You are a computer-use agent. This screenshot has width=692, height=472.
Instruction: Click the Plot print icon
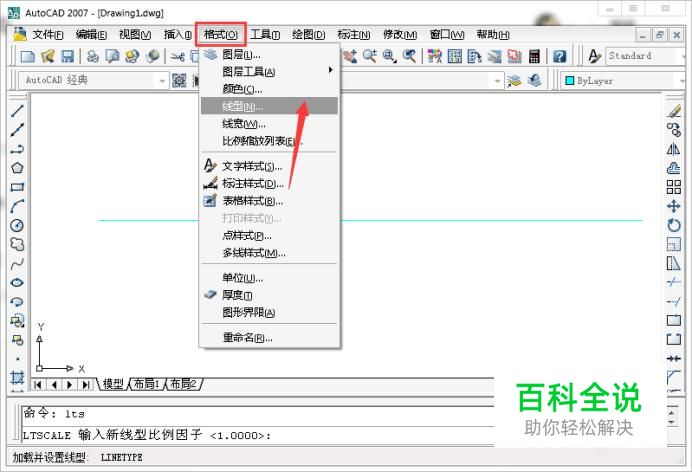pyautogui.click(x=92, y=56)
